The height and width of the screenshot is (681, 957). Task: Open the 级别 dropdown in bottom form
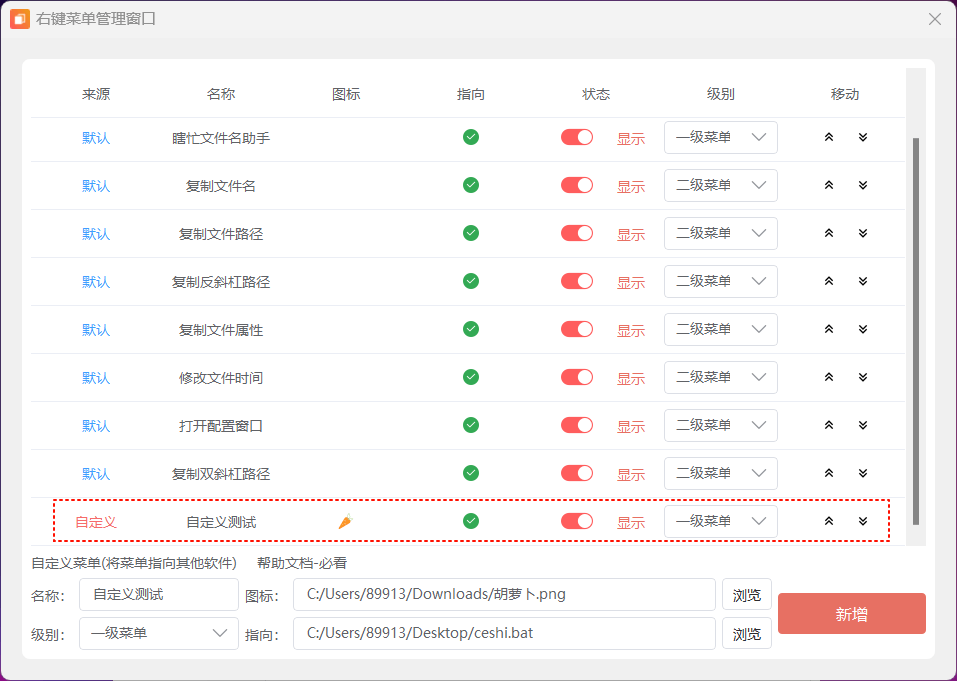click(x=159, y=633)
